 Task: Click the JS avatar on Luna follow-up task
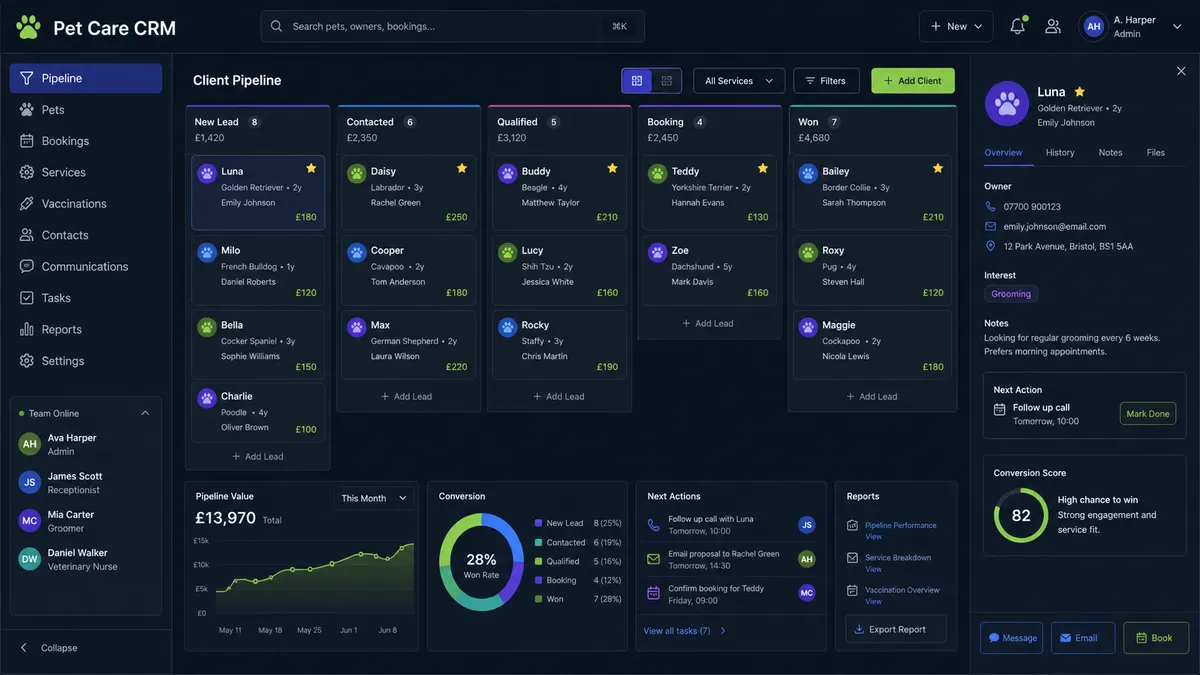[x=807, y=525]
